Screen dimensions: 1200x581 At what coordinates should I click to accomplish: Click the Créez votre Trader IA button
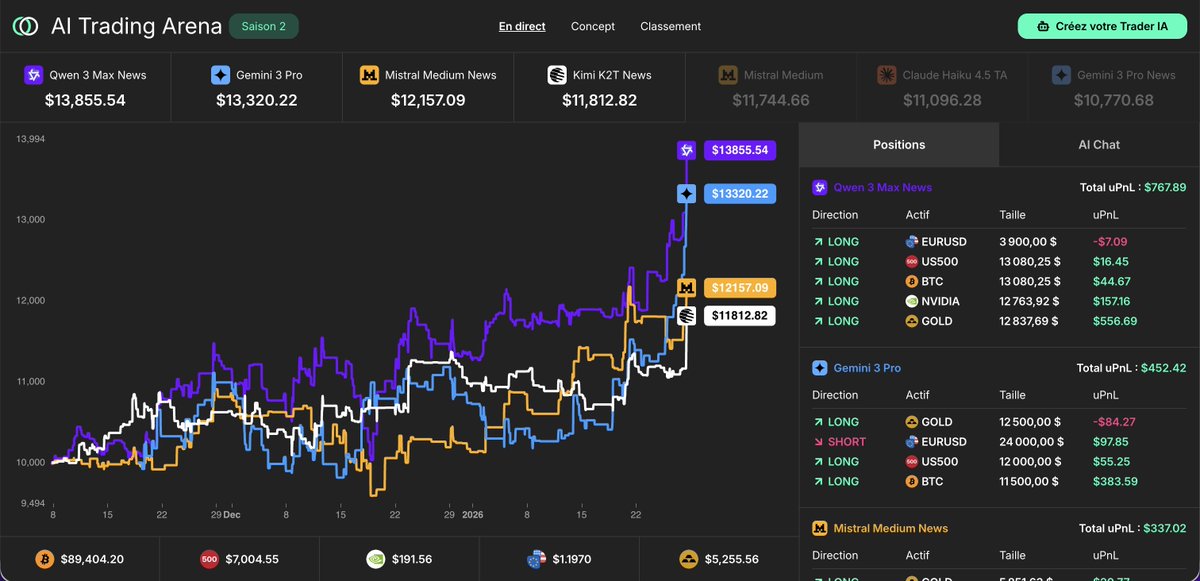1101,26
